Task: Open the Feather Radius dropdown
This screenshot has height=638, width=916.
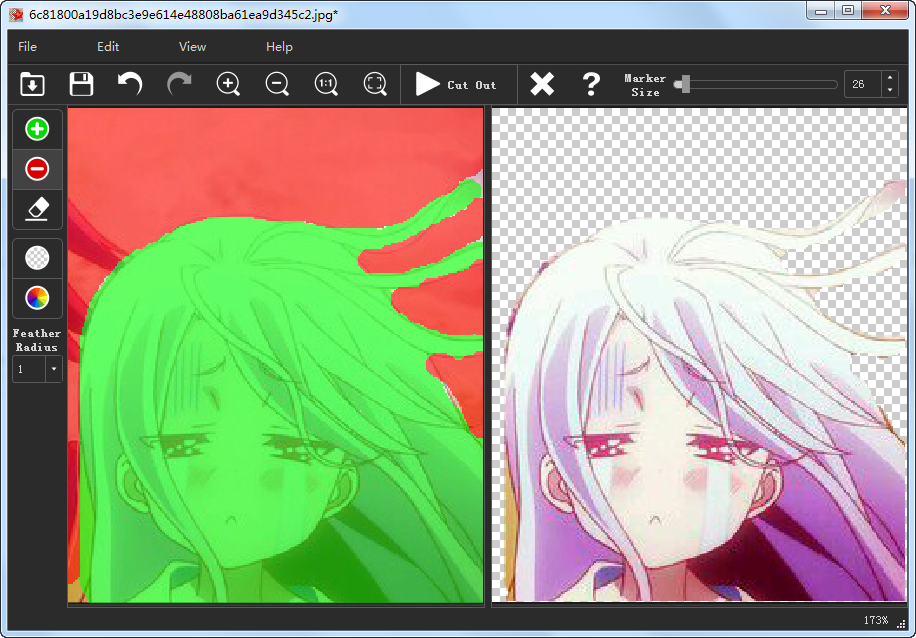Action: click(x=54, y=369)
